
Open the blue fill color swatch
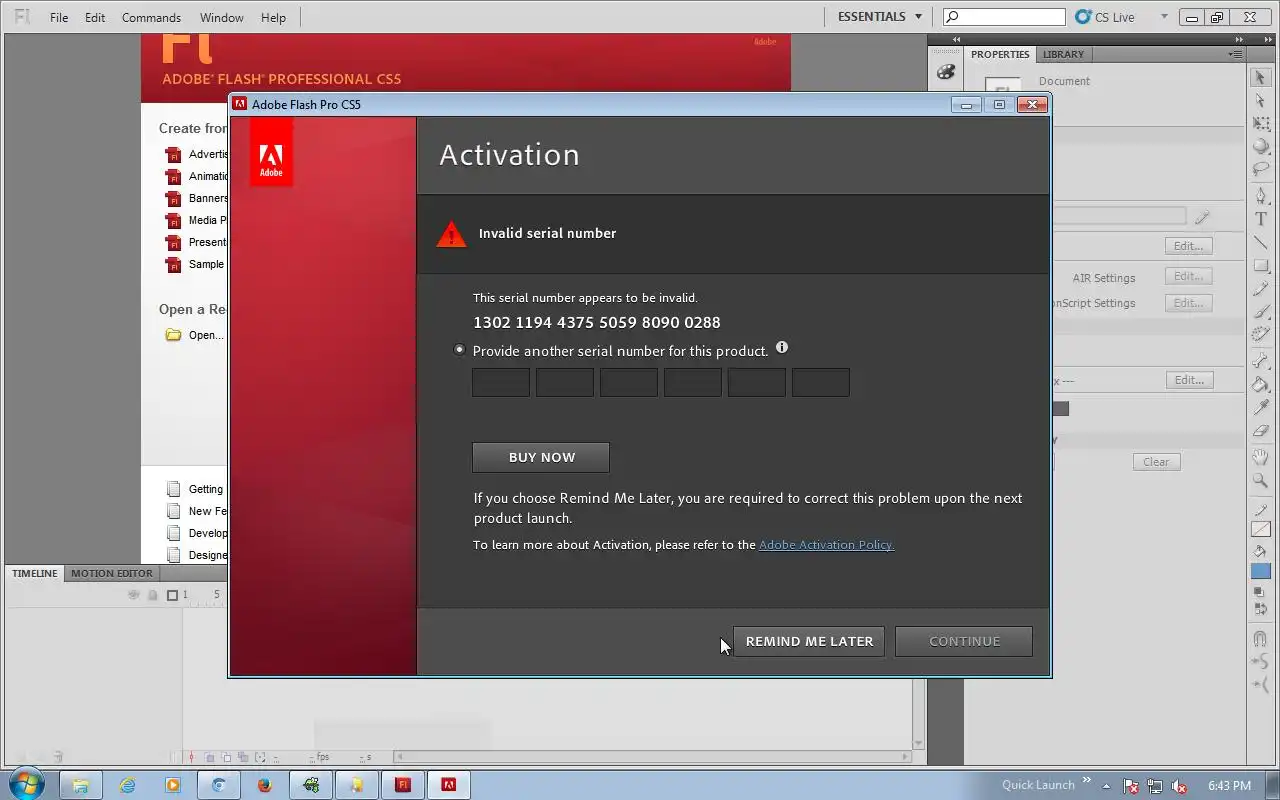click(1260, 571)
